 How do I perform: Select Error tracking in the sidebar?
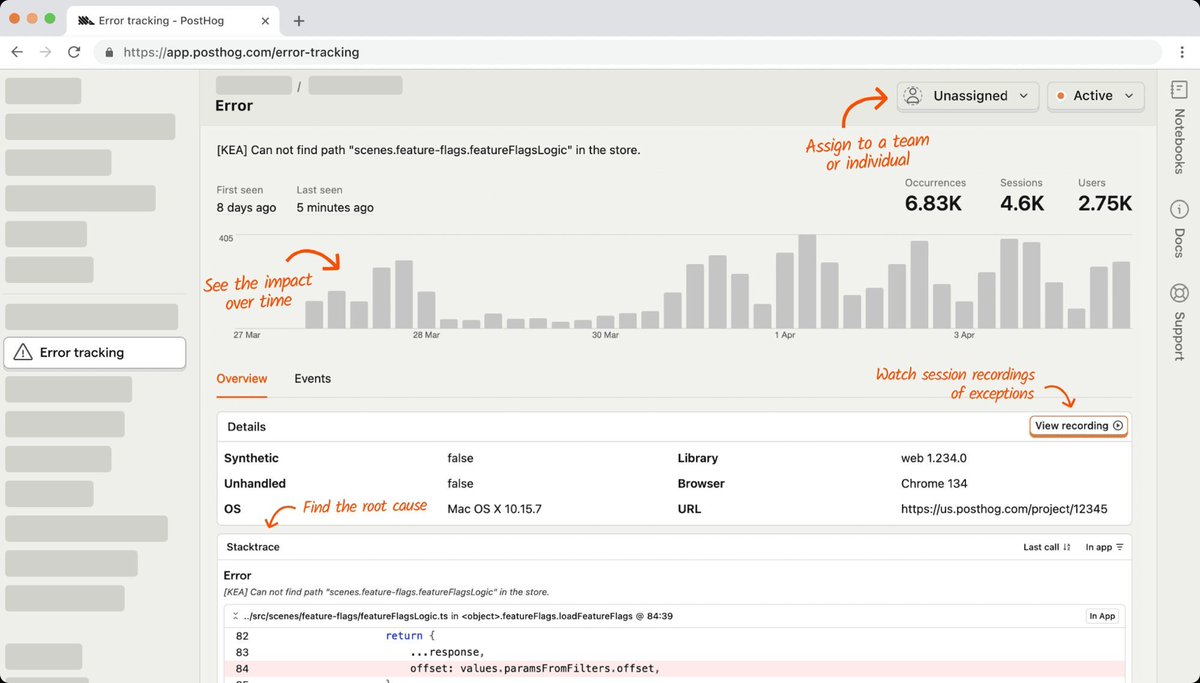click(x=95, y=353)
